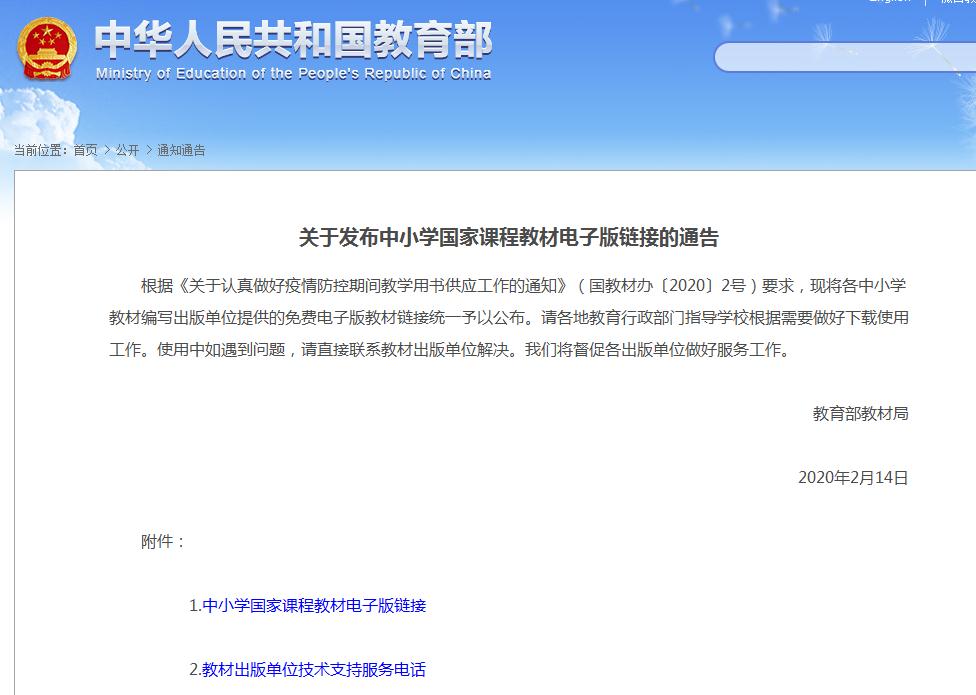Viewport: 976px width, 695px height.
Task: Open attachment 中小学国家课程教材电子版链接
Action: point(314,605)
